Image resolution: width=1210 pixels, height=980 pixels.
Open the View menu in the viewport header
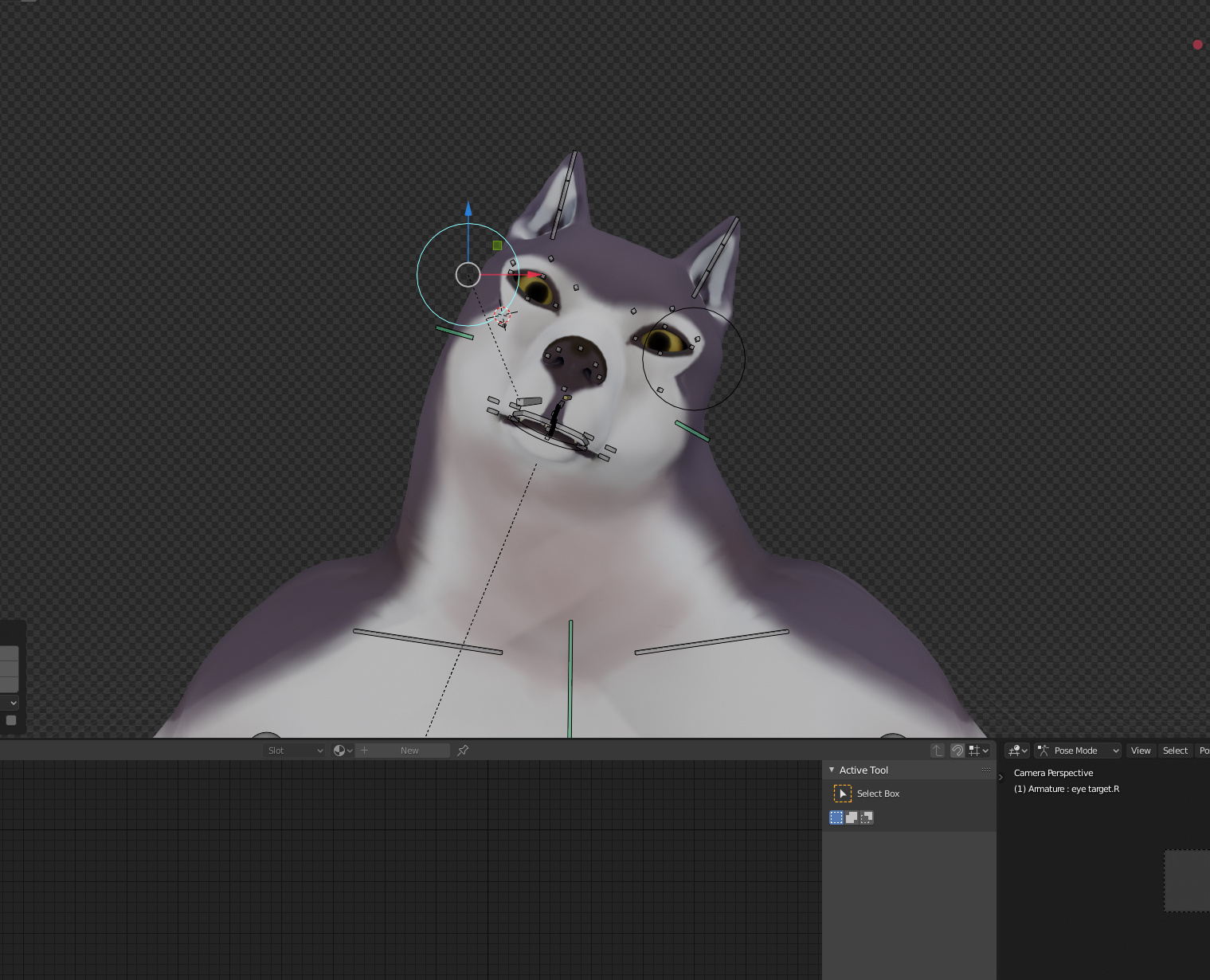(1141, 751)
